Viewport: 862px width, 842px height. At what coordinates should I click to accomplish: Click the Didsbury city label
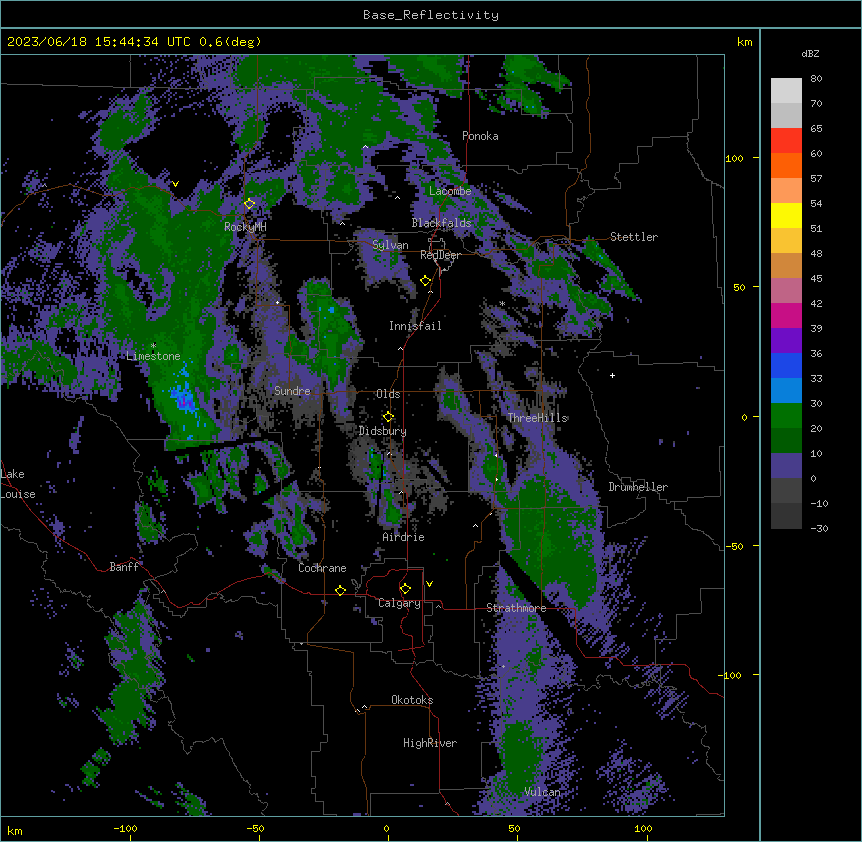point(383,431)
